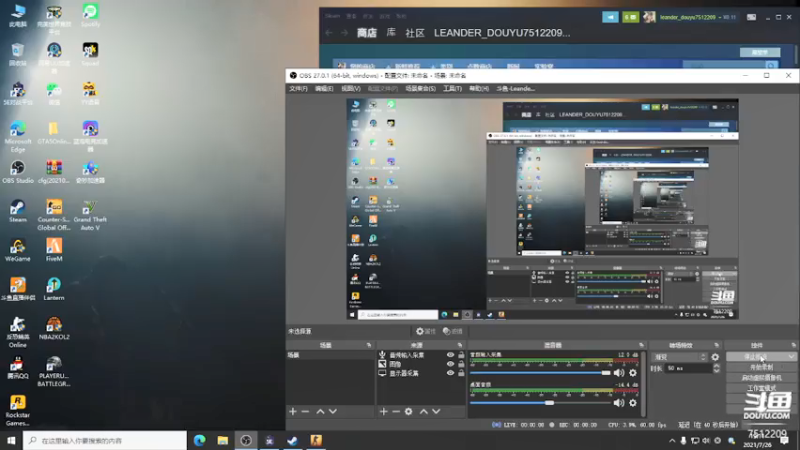Click Stop Streaming button in Controls
This screenshot has width=800, height=450.
(x=757, y=357)
